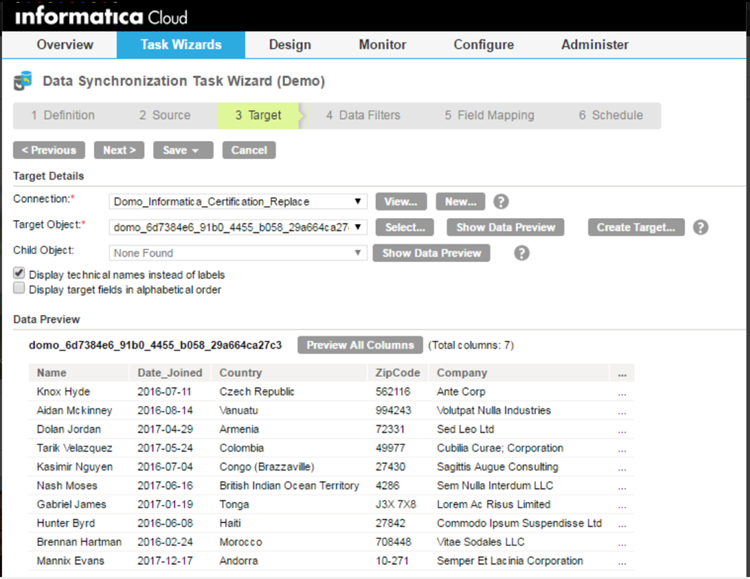Screen dimensions: 750x579
Task: Open help icon beside Child Object preview
Action: point(521,253)
